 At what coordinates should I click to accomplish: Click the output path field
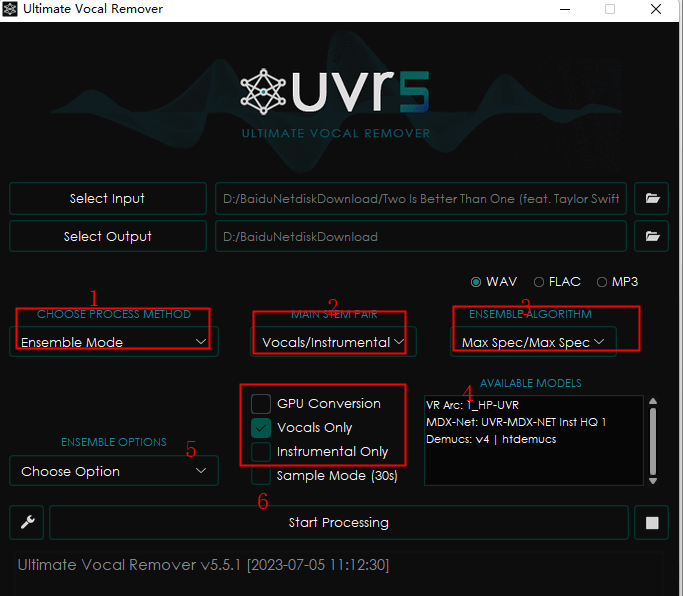coord(421,237)
